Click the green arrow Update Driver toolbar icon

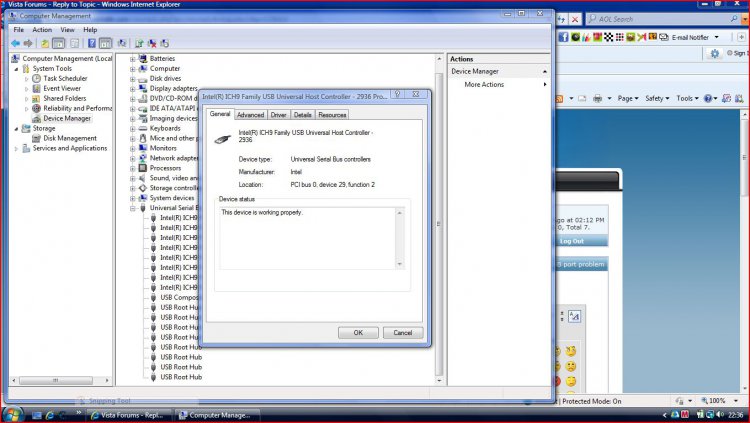coord(139,44)
